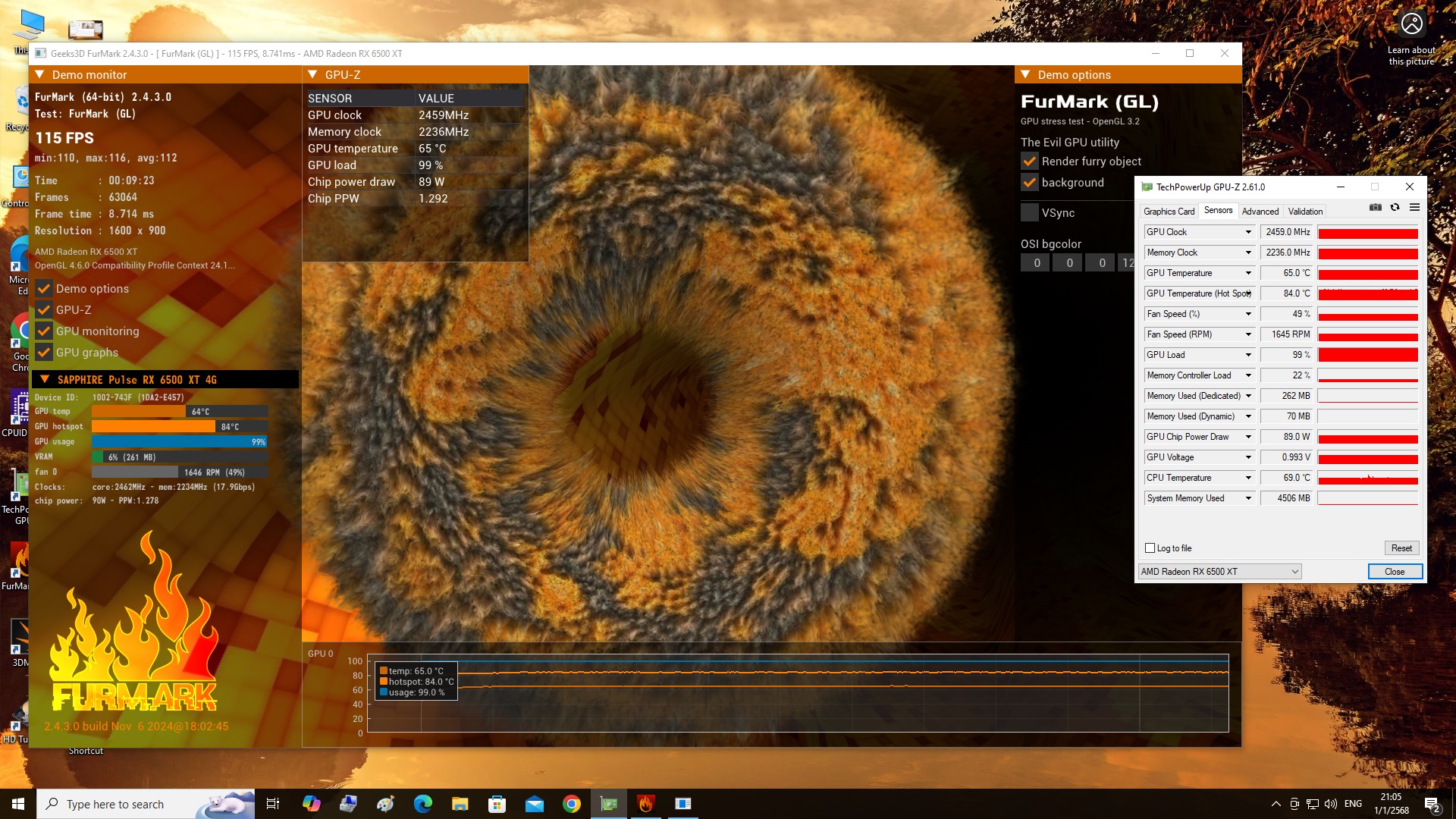
Task: Switch to the Graphics Card tab
Action: click(1169, 212)
